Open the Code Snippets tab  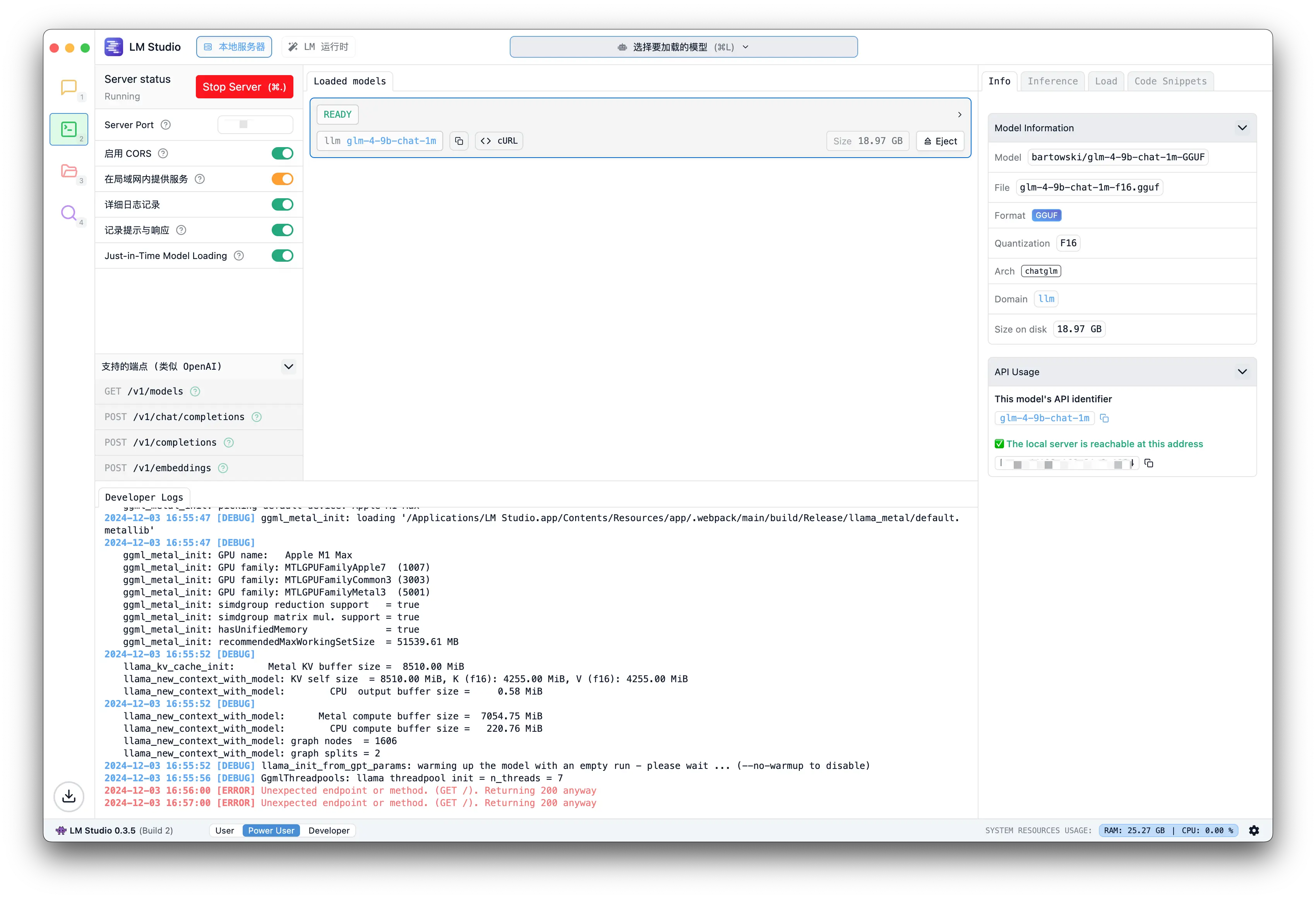click(x=1170, y=81)
